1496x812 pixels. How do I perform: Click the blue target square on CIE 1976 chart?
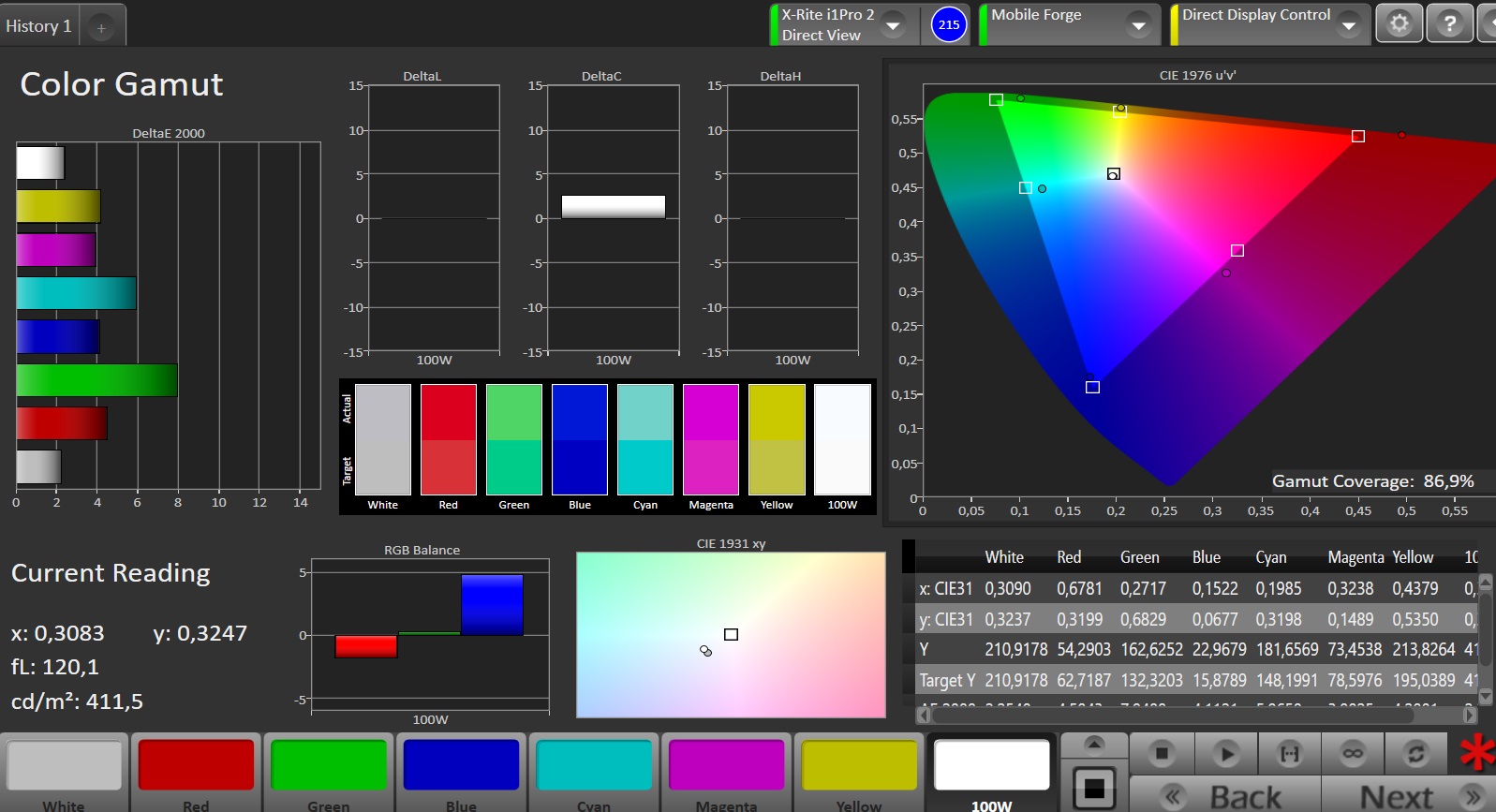[1092, 387]
